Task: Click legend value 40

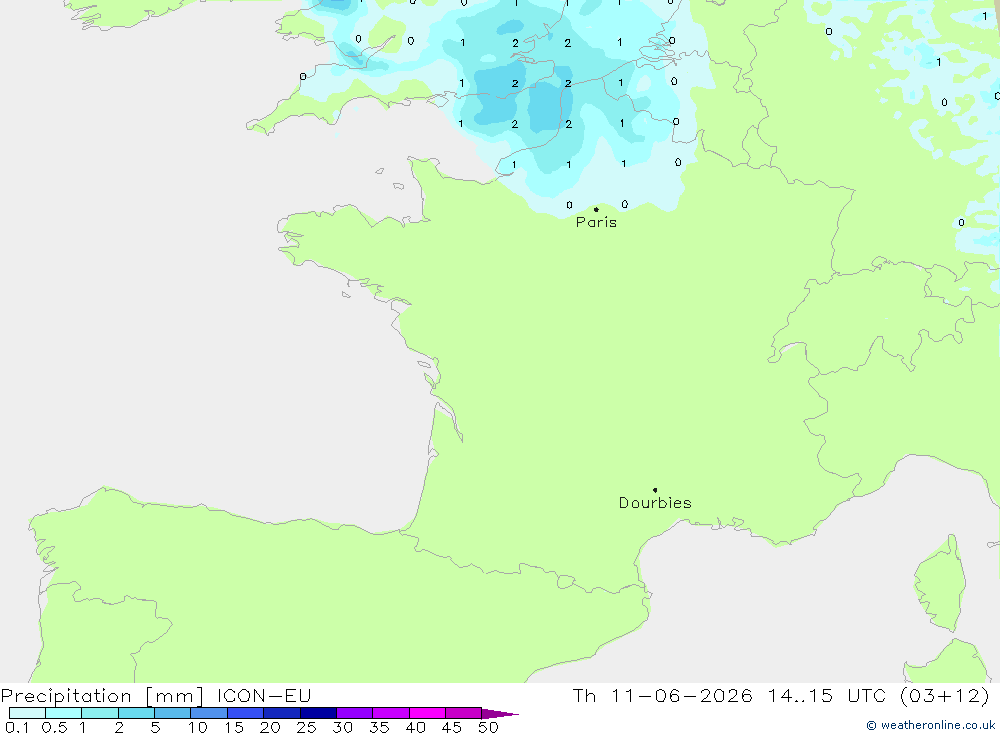Action: tap(416, 727)
